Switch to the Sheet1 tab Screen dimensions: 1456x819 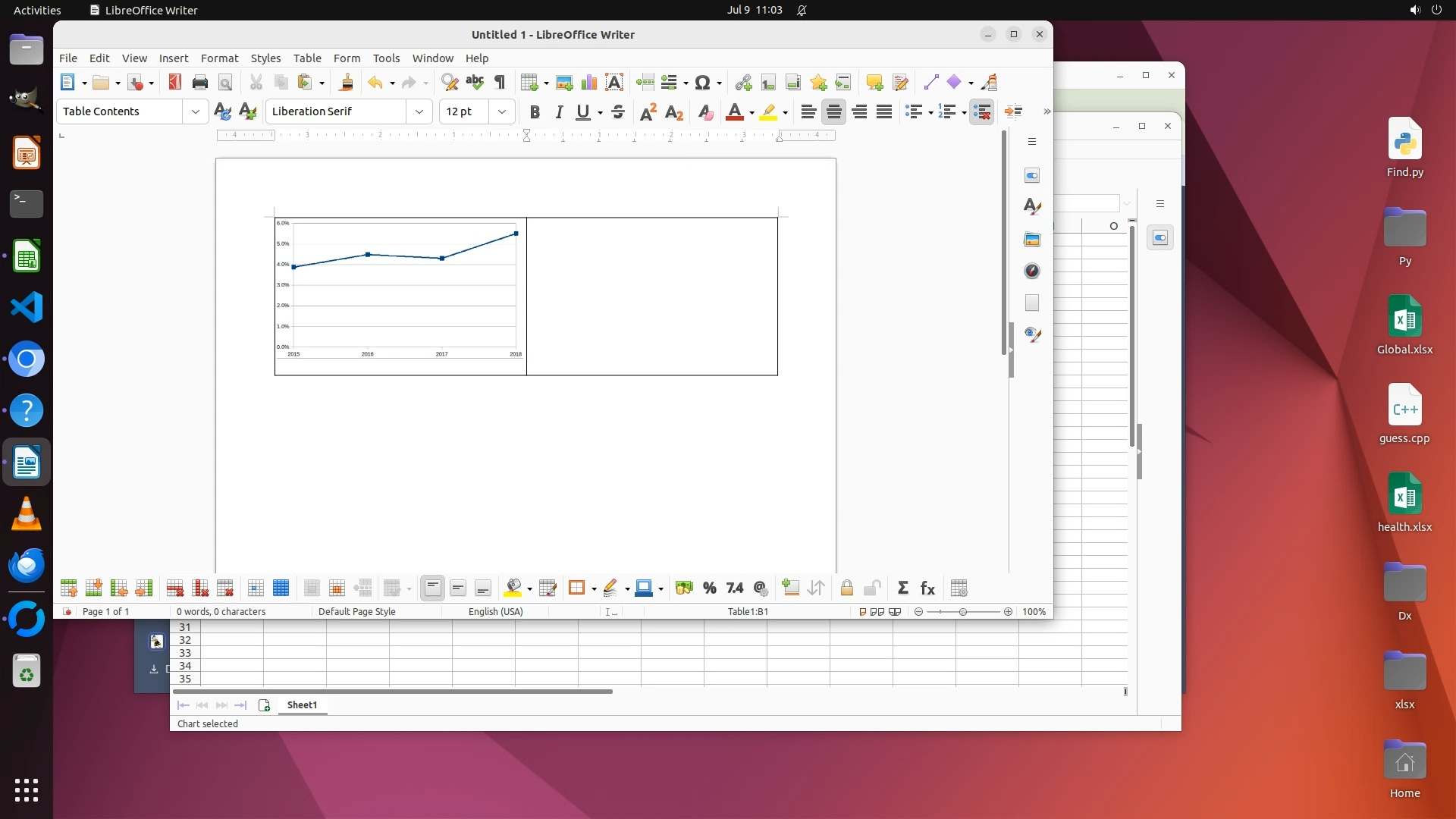point(302,705)
